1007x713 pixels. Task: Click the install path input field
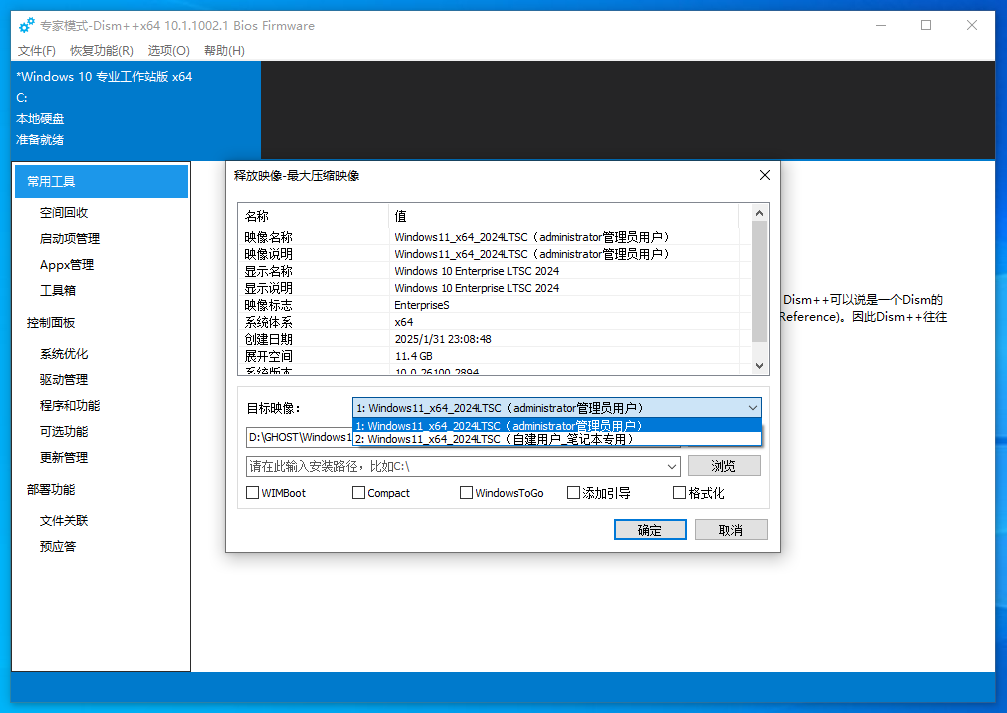[x=455, y=466]
